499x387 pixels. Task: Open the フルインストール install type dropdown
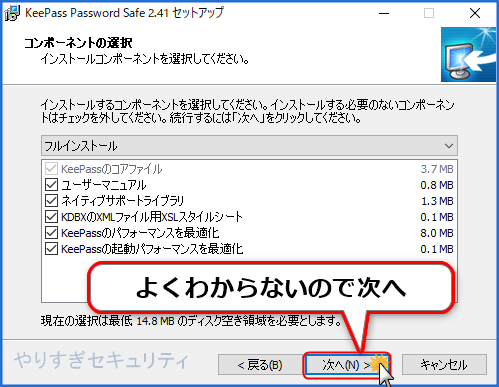(x=249, y=146)
